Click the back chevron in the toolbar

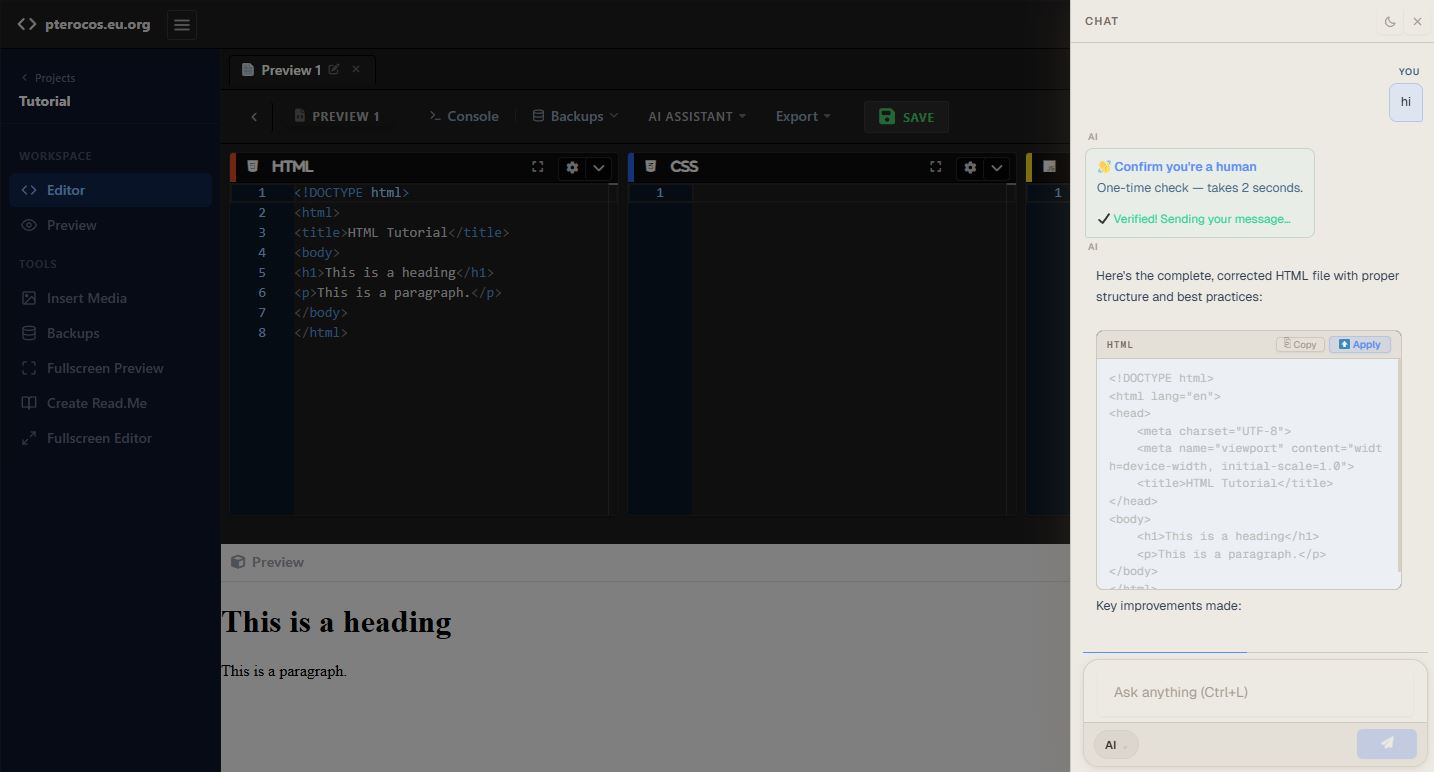point(254,117)
